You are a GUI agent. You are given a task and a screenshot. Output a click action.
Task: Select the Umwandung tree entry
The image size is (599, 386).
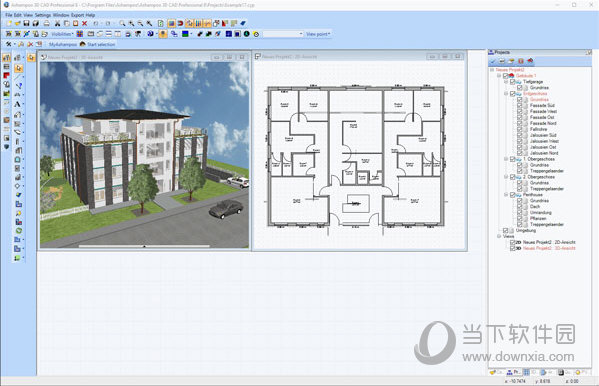(541, 212)
